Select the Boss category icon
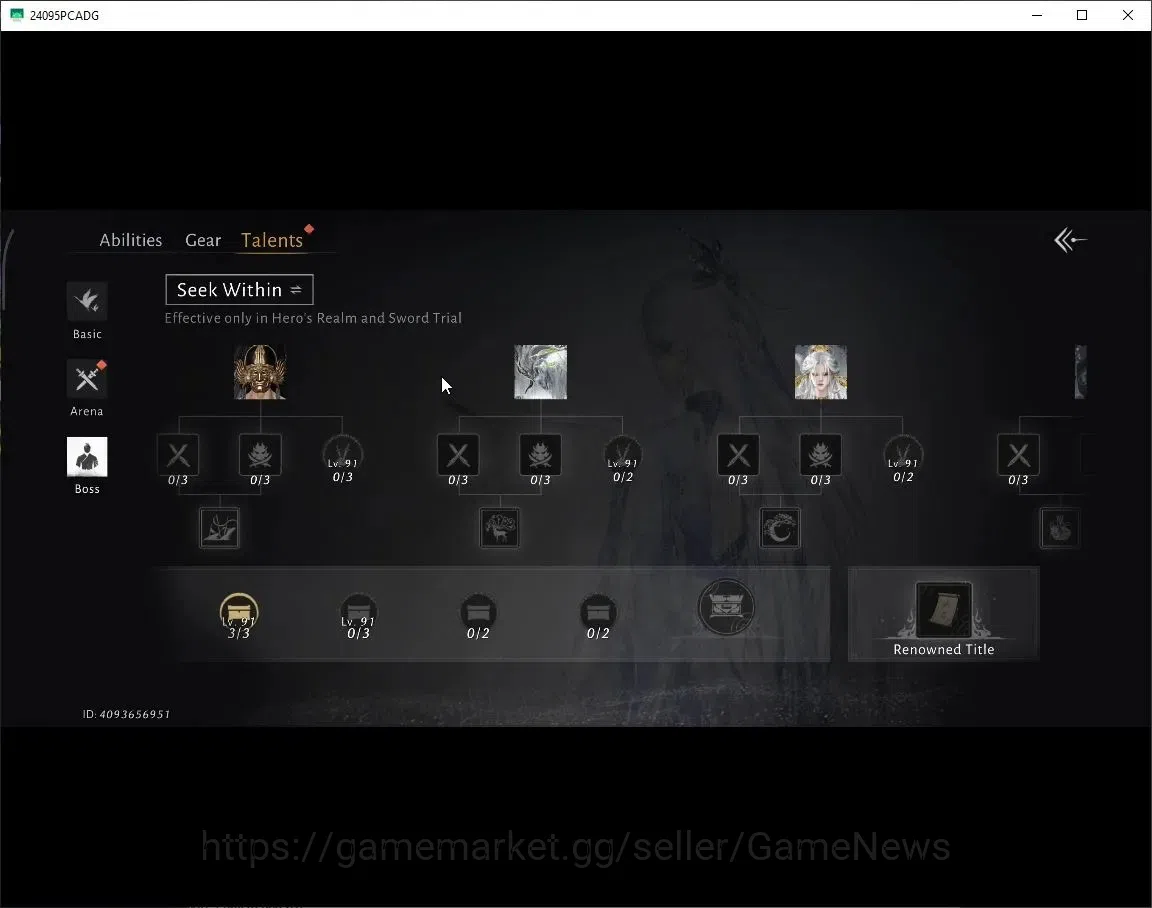This screenshot has height=908, width=1152. (87, 457)
